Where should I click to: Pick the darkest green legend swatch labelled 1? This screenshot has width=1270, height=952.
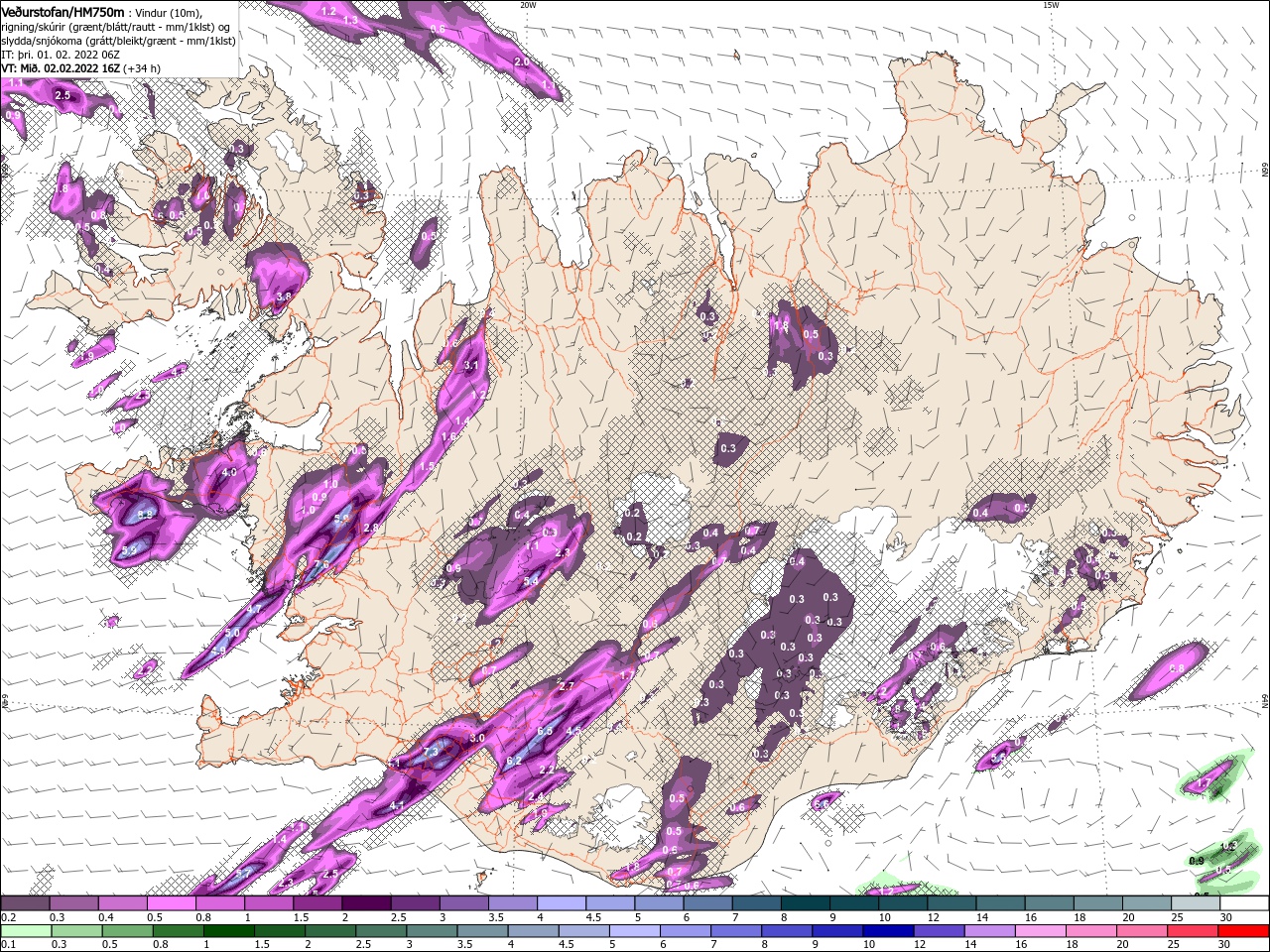click(x=229, y=931)
